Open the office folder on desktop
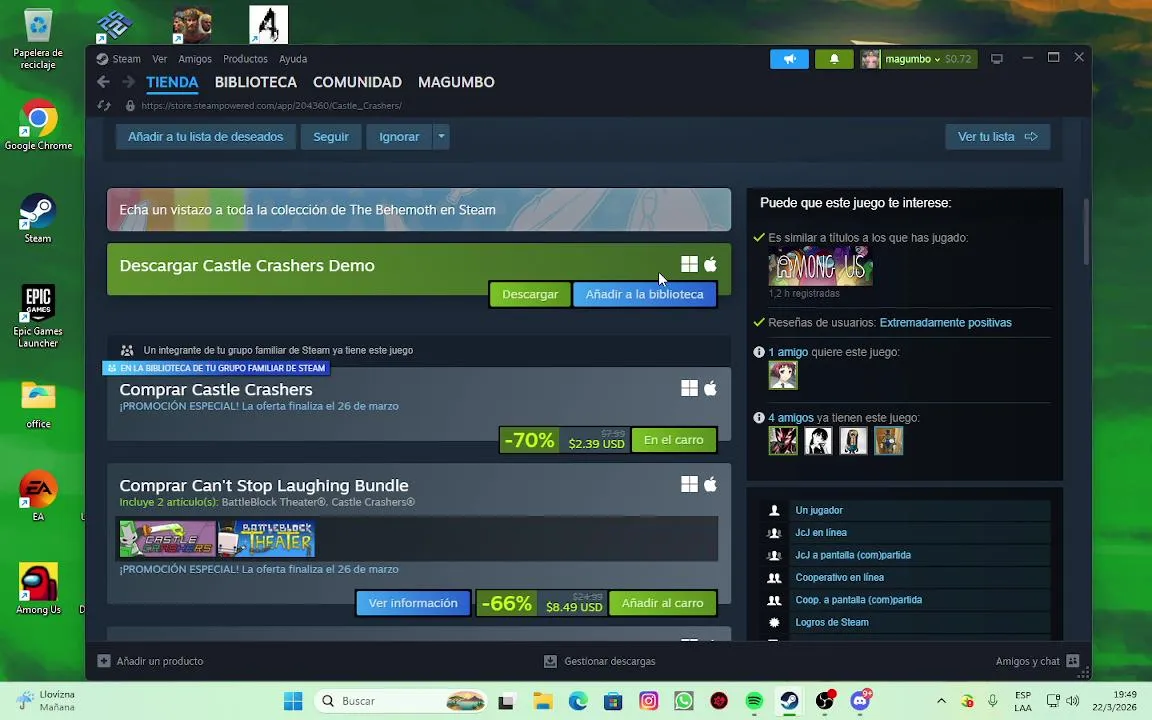This screenshot has width=1152, height=720. click(38, 404)
